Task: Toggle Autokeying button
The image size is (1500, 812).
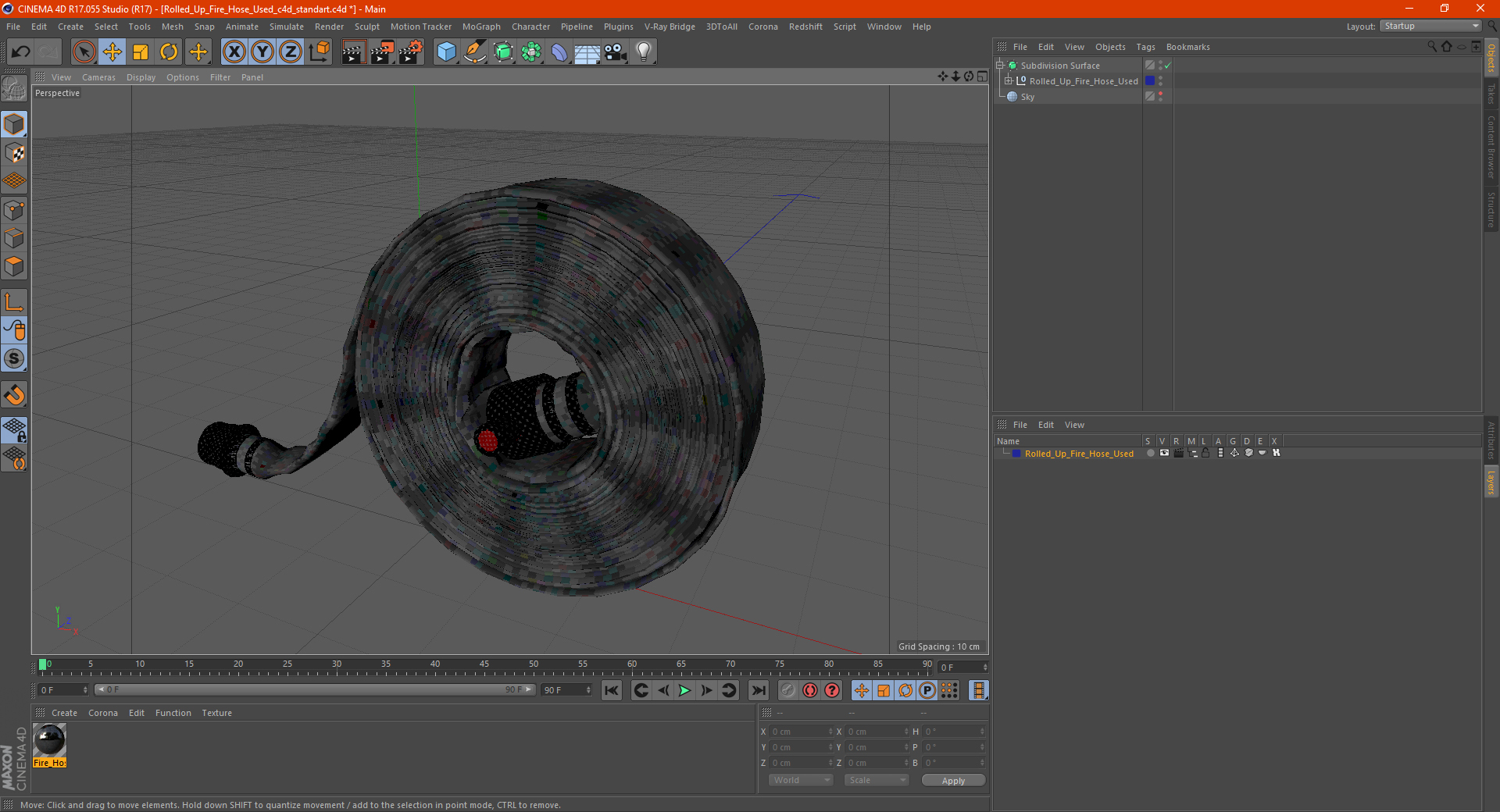Action: tap(810, 690)
